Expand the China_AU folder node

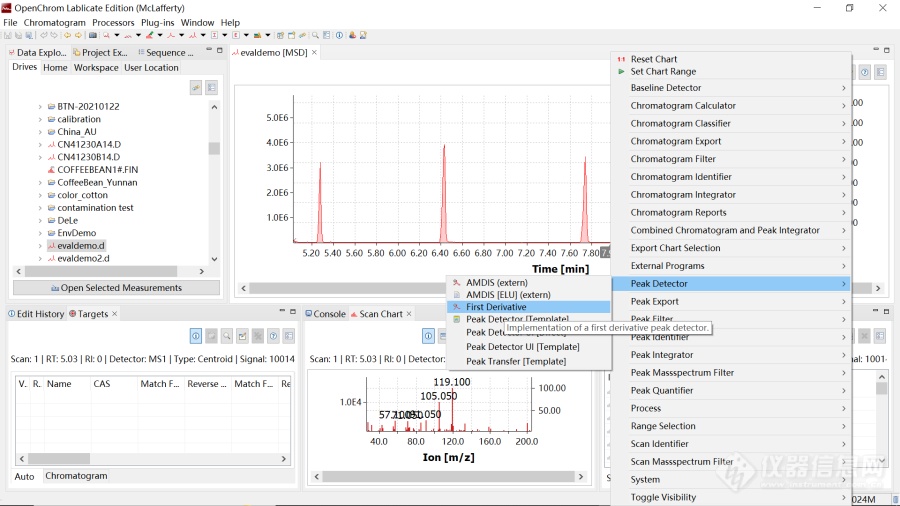41,132
